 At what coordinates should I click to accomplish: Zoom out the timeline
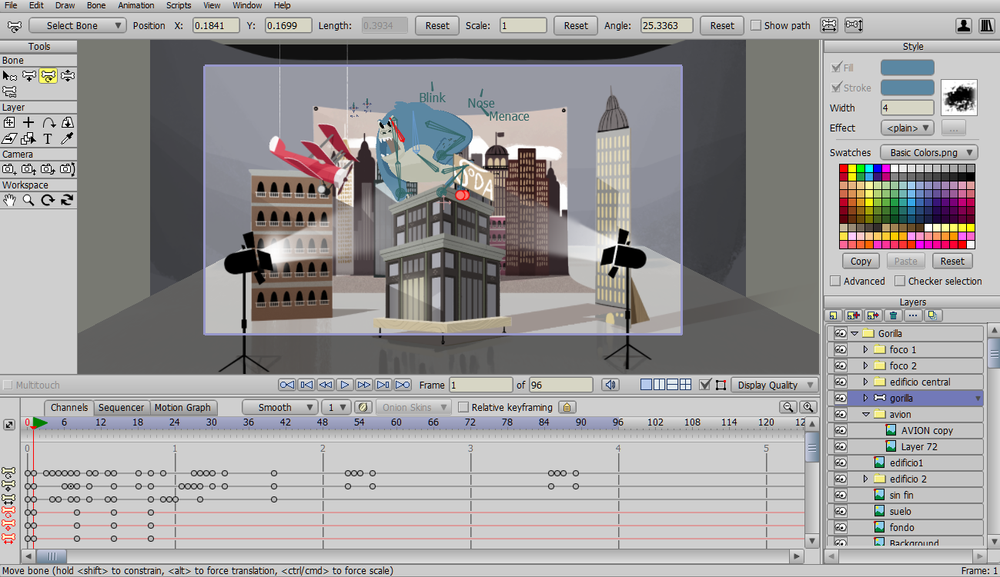pyautogui.click(x=788, y=407)
